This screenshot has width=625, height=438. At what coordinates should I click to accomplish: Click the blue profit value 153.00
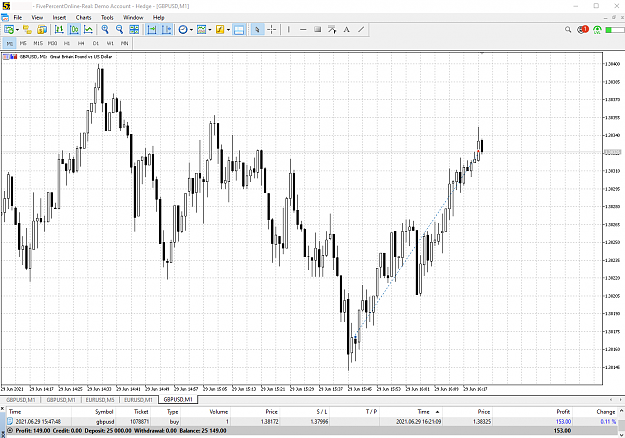pos(563,421)
